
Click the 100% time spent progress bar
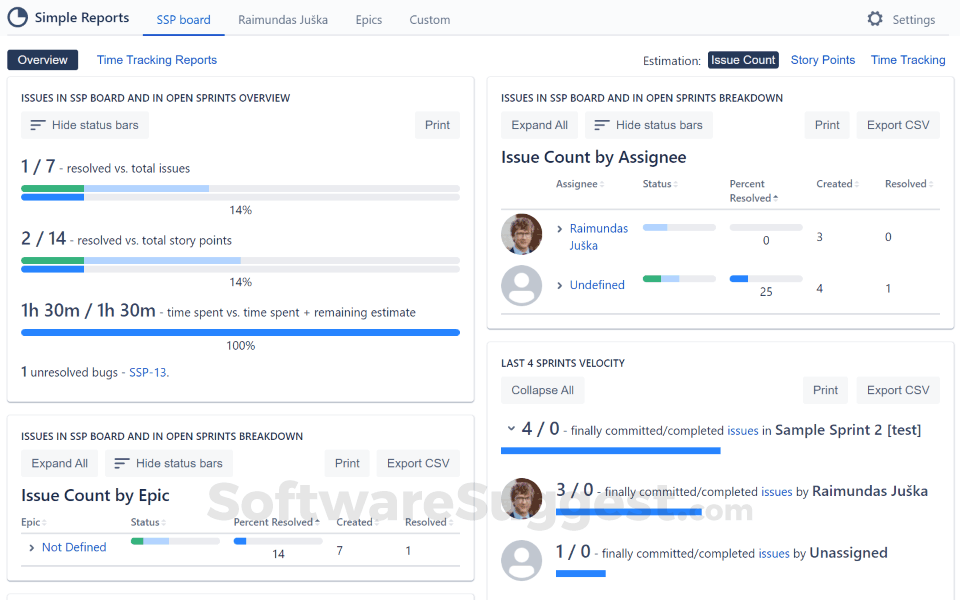(x=240, y=332)
